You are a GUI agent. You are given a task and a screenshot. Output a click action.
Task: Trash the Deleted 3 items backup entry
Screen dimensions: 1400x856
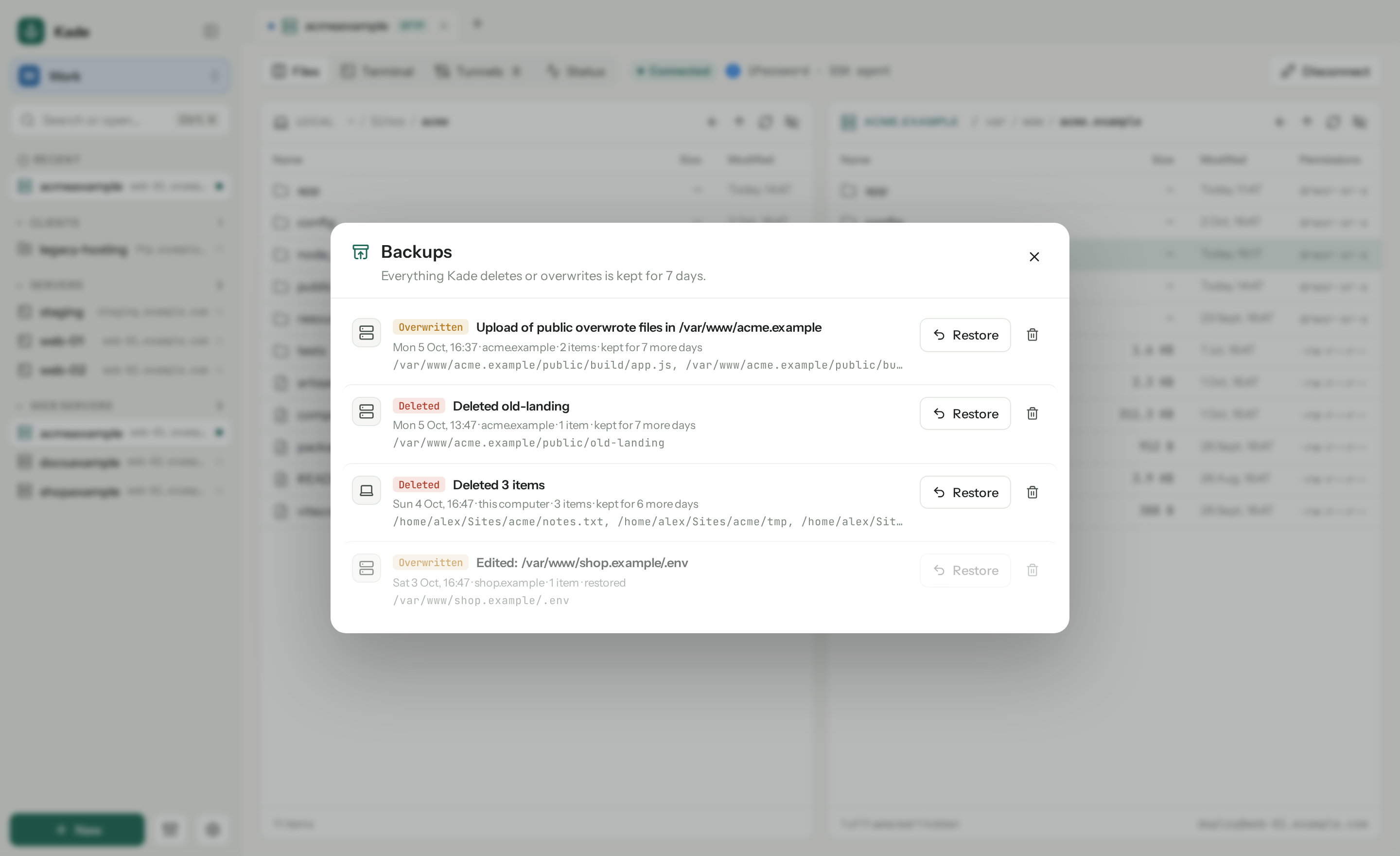click(x=1032, y=492)
